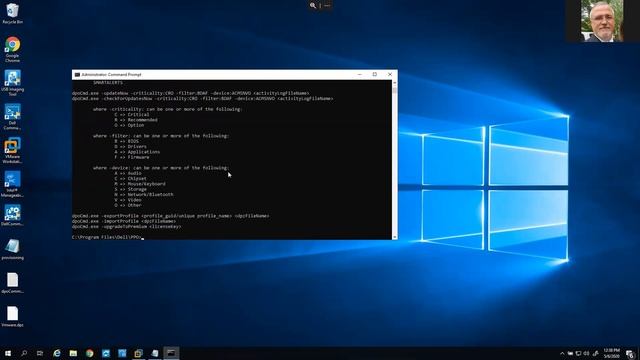Image resolution: width=640 pixels, height=360 pixels.
Task: Click the zoom magnifier icon at top center
Action: click(x=313, y=5)
